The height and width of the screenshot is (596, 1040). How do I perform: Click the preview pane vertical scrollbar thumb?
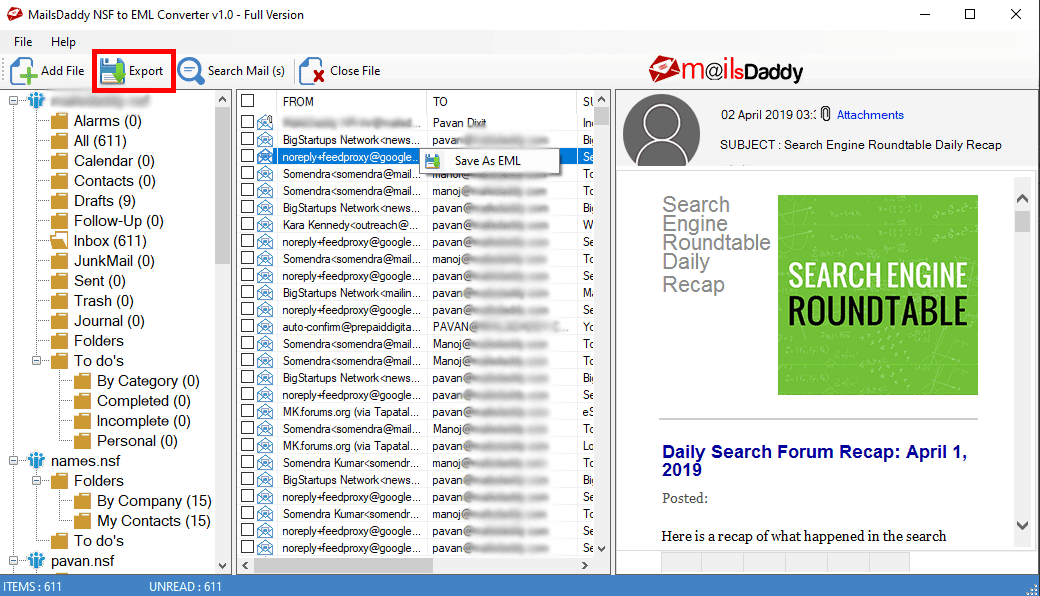coord(1022,221)
